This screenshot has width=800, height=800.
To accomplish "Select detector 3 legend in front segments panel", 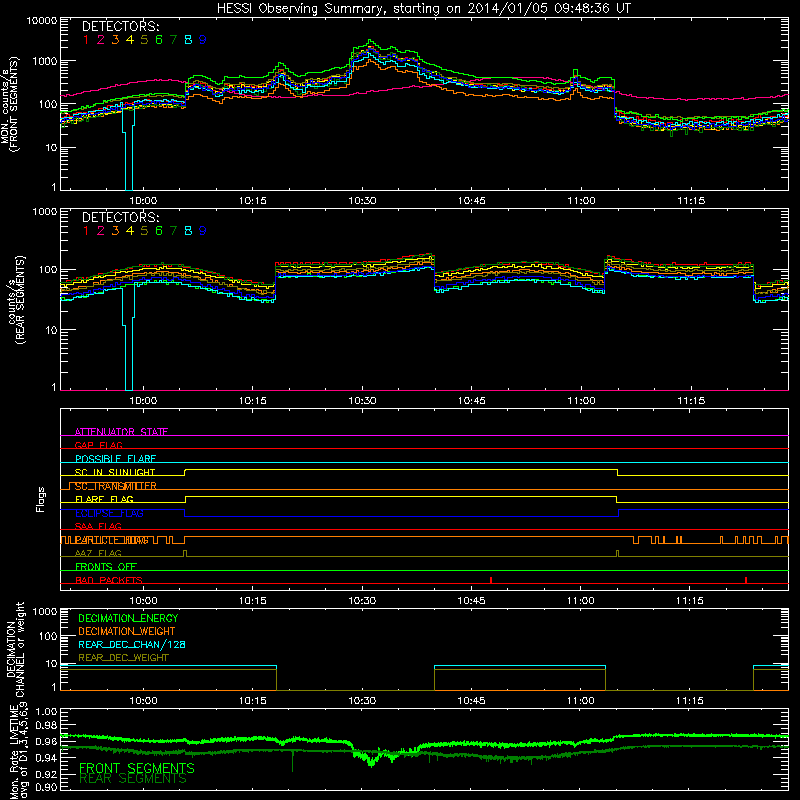I will [x=115, y=40].
